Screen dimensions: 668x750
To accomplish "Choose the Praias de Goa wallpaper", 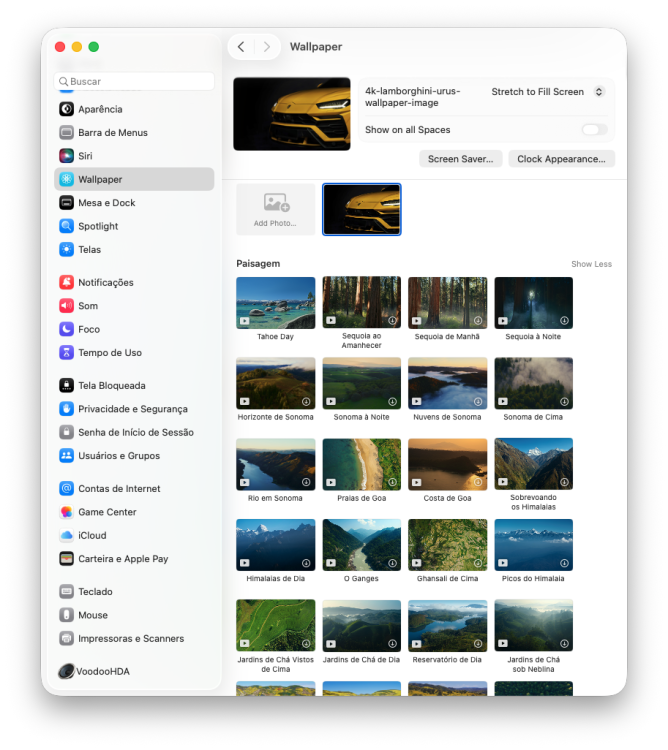I will point(361,464).
